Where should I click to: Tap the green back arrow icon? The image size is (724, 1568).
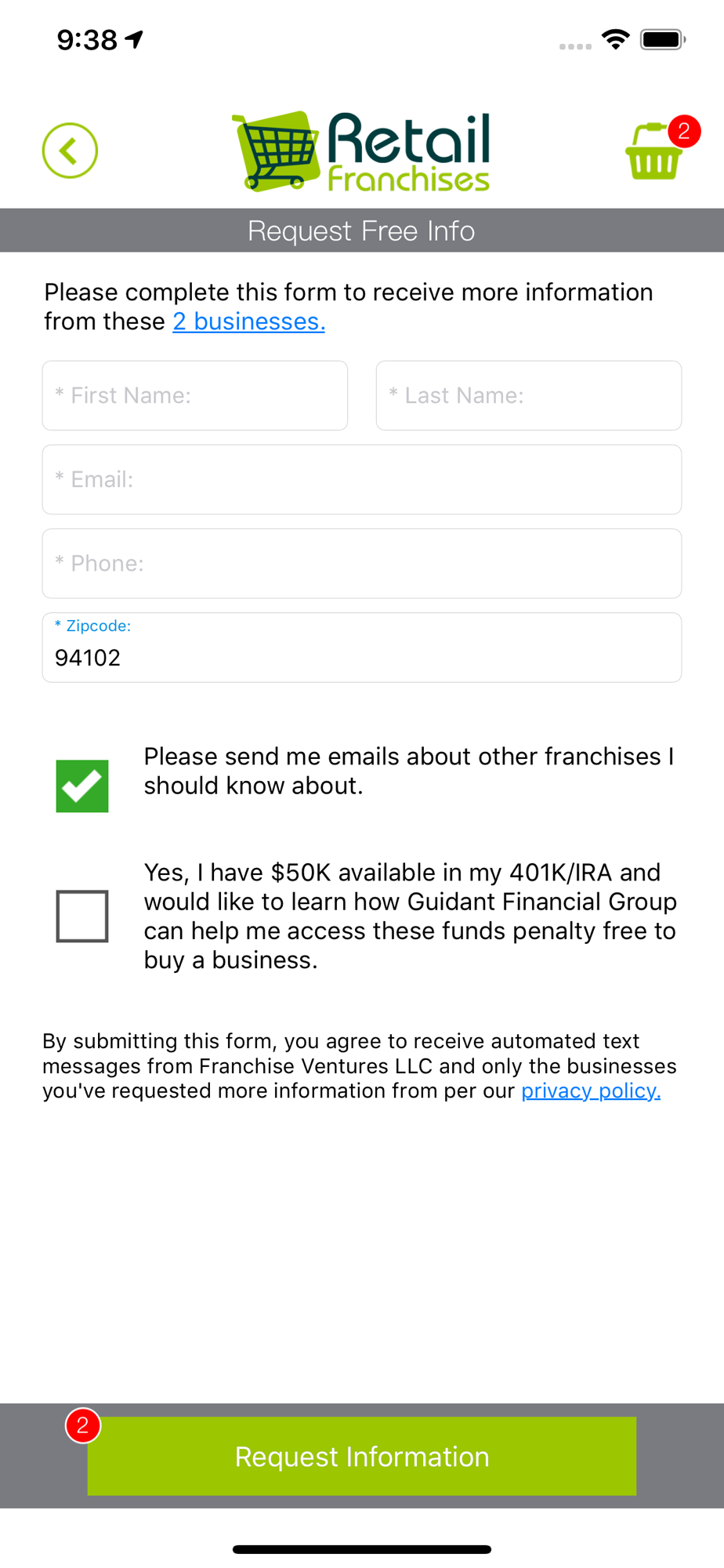70,151
